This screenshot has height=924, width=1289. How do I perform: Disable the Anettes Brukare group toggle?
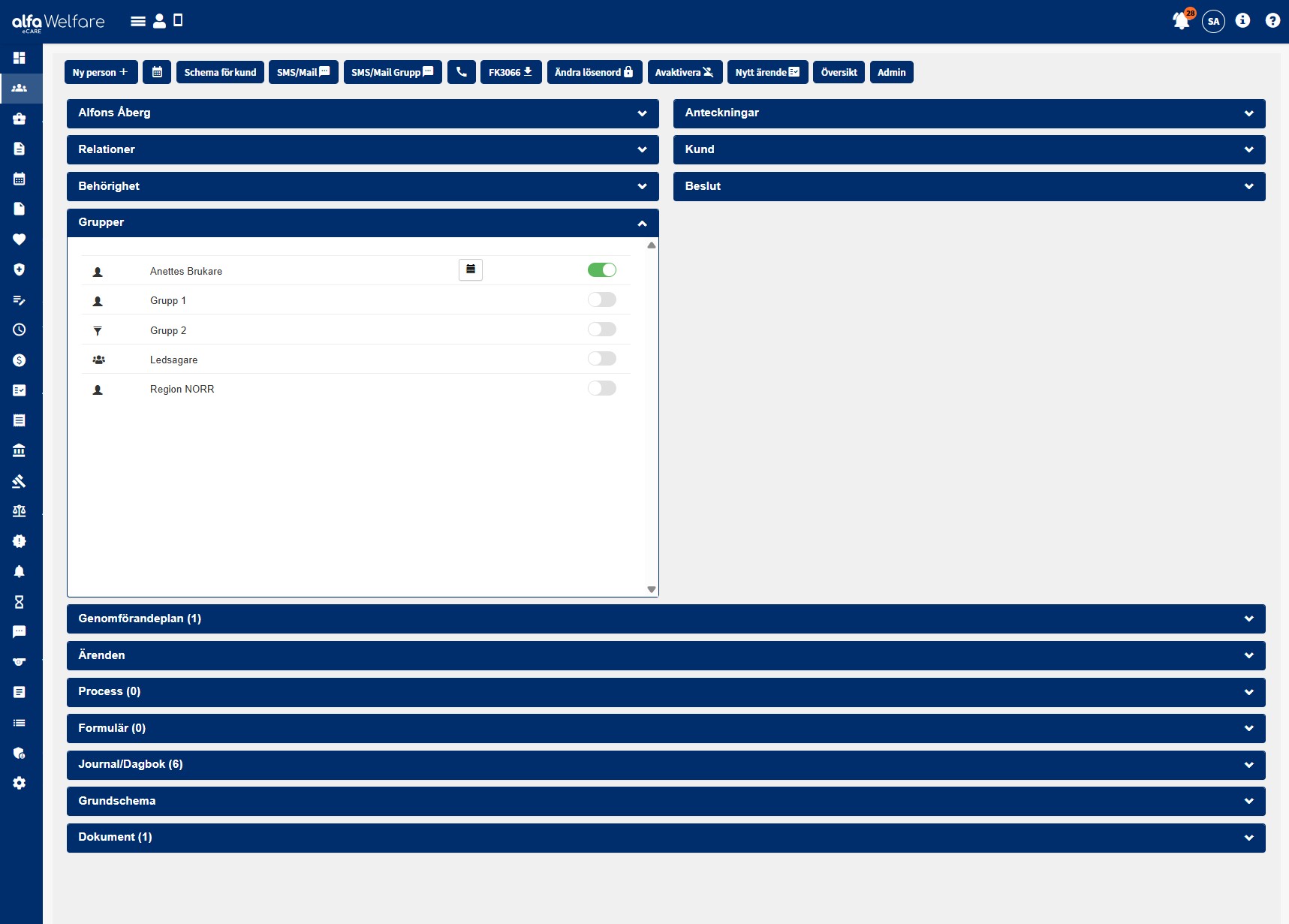pyautogui.click(x=601, y=270)
